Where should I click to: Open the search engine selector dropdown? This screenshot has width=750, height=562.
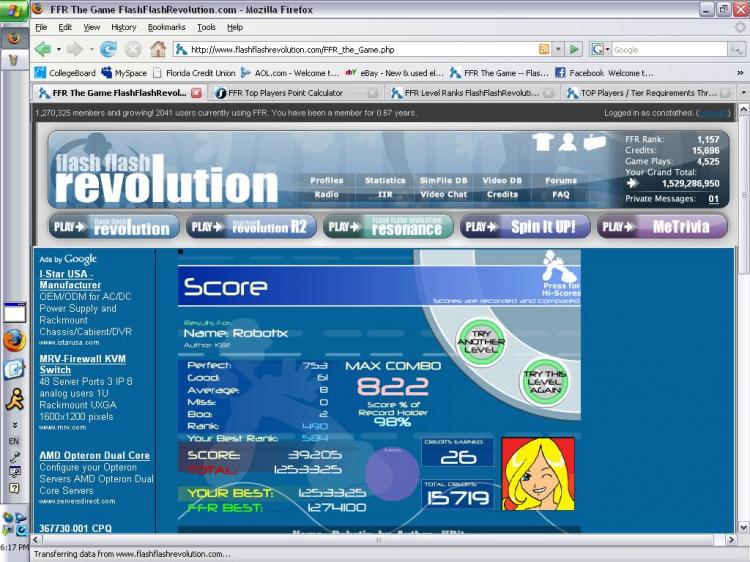601,49
